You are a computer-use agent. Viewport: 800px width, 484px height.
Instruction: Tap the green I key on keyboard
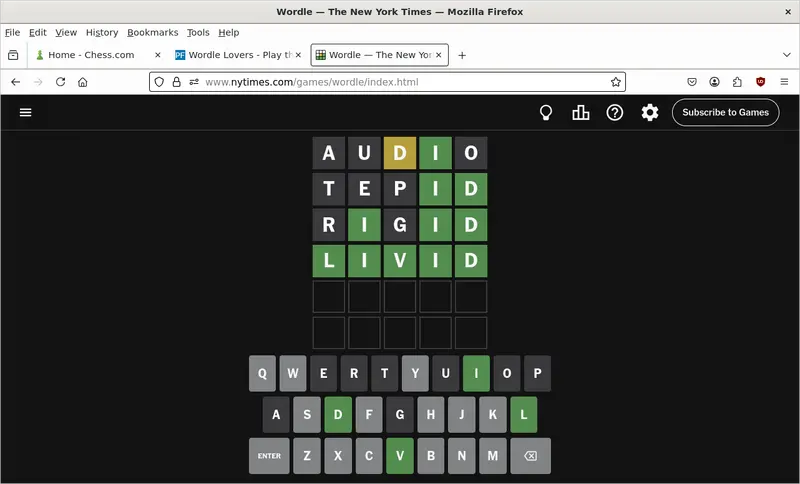[x=477, y=373]
